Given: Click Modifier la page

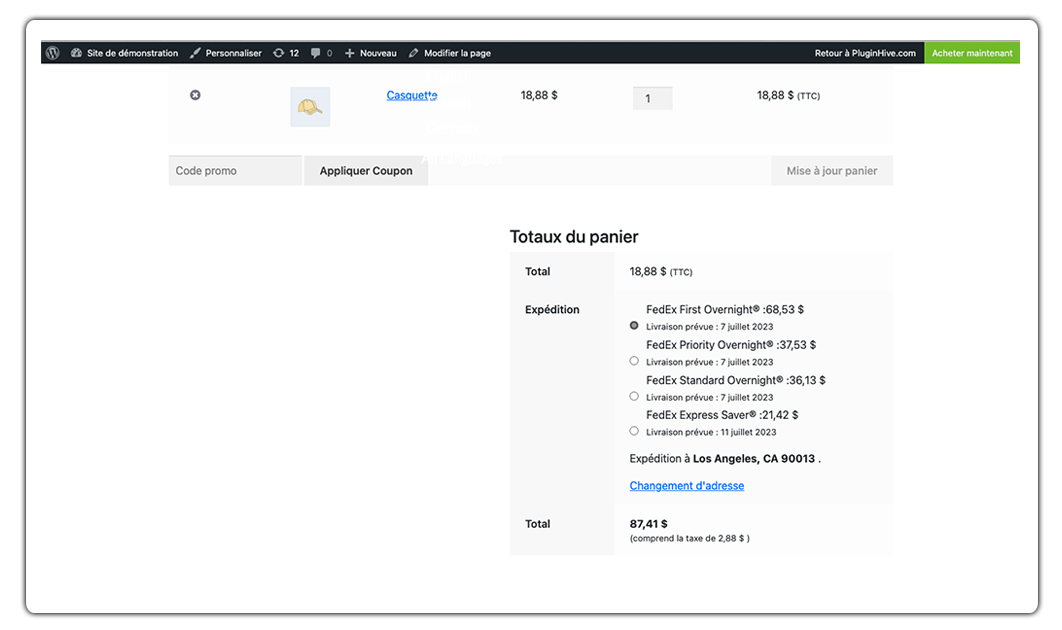Looking at the screenshot, I should (457, 53).
